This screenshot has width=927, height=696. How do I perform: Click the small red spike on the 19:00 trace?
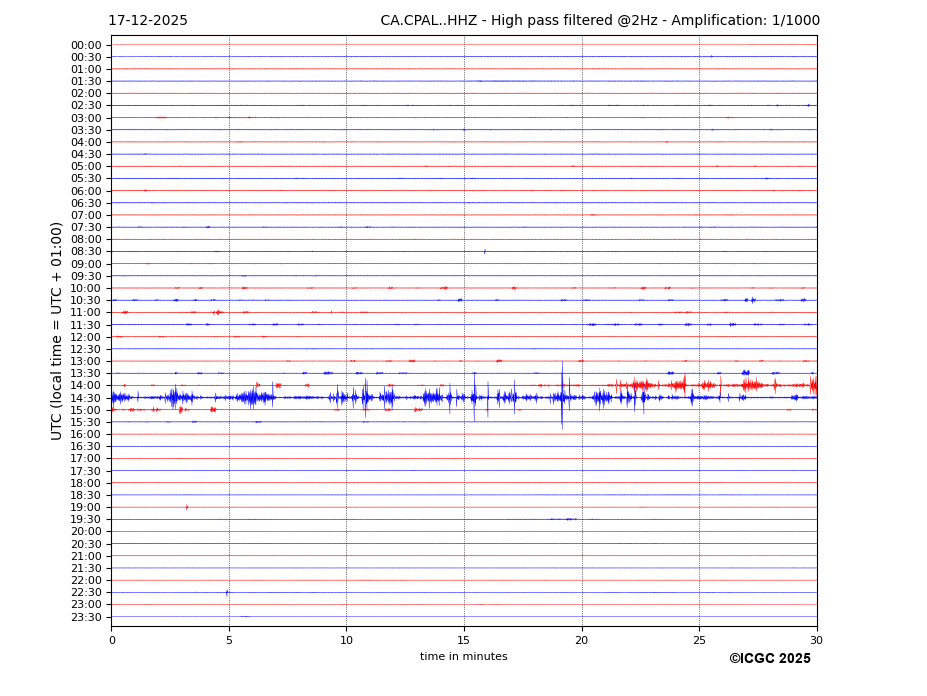pos(186,507)
